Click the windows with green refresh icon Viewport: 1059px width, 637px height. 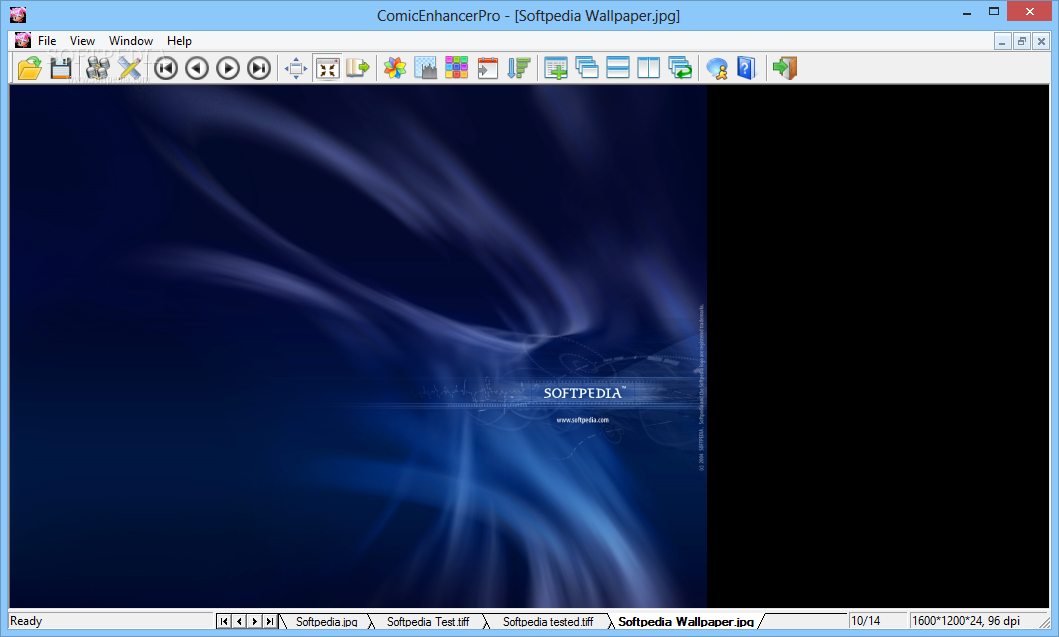pos(680,68)
